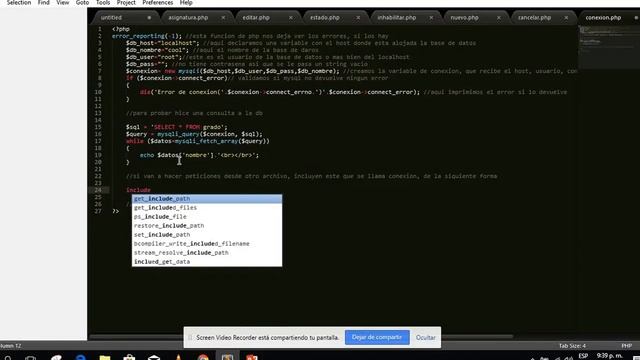The image size is (640, 360).
Task: Click line number 24 in gutter
Action: [x=98, y=190]
